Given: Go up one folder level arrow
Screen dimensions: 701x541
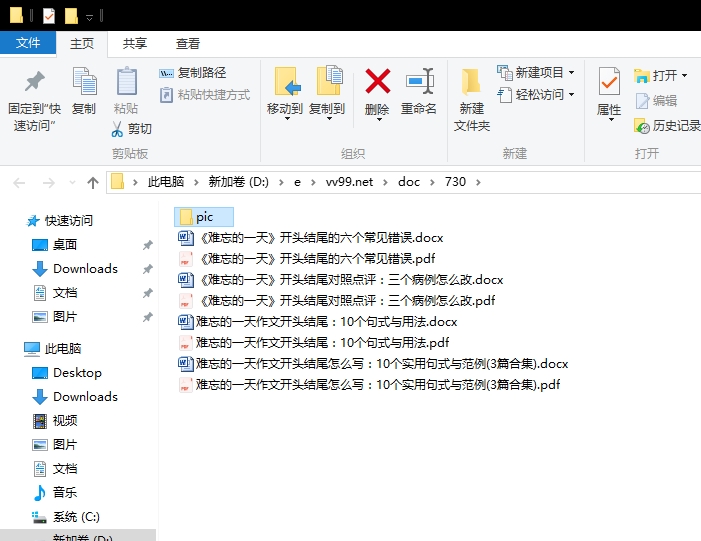Looking at the screenshot, I should [93, 182].
